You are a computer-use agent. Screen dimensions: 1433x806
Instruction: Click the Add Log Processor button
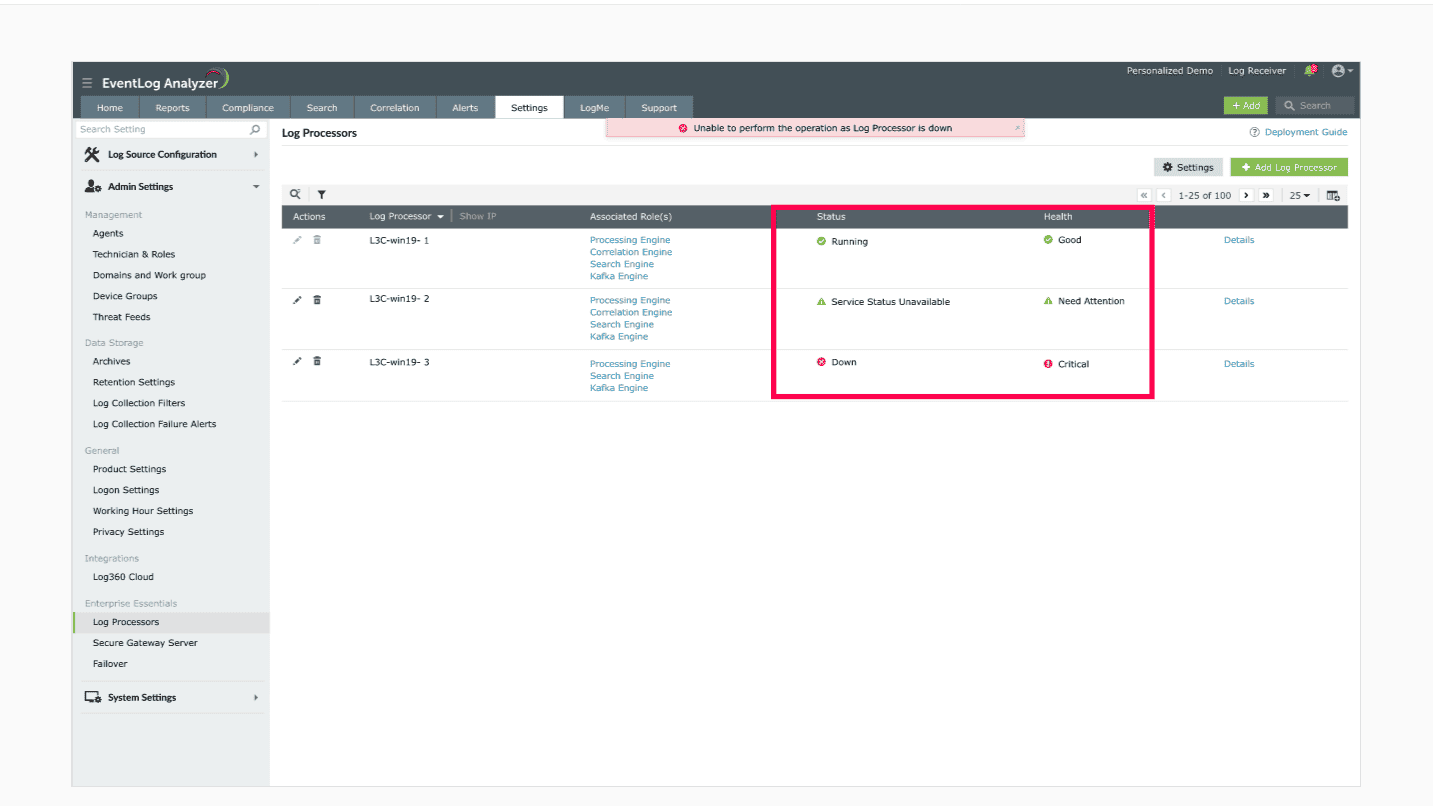coord(1289,167)
